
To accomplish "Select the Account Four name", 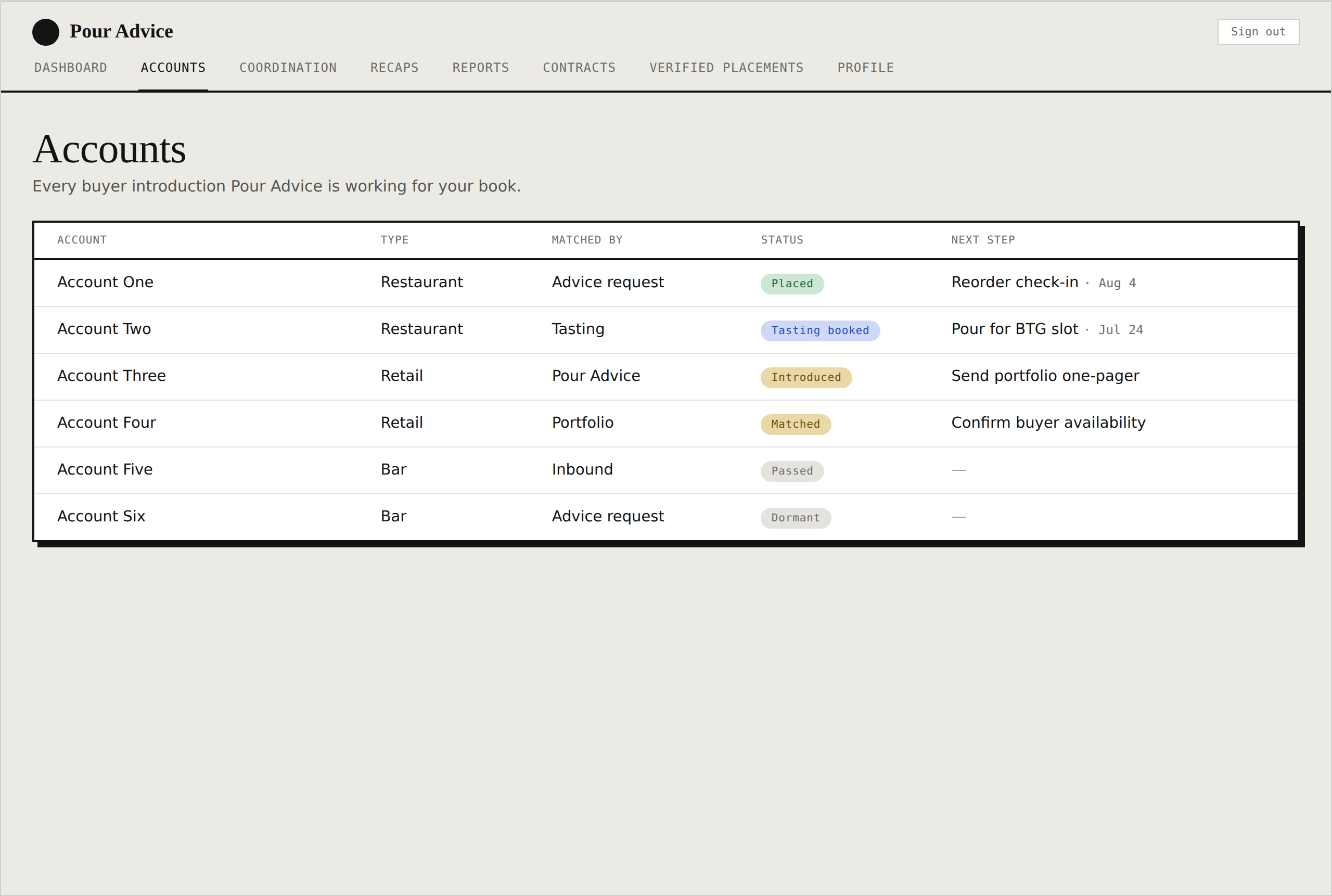I will [x=106, y=423].
